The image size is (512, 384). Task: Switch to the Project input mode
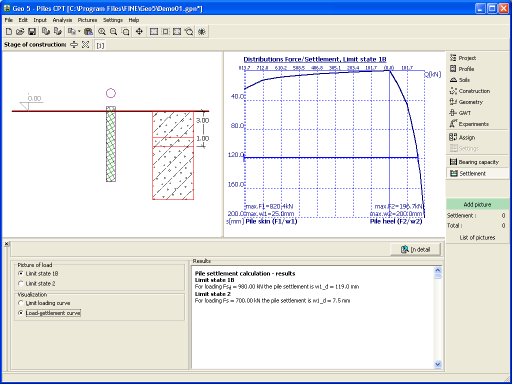(477, 58)
